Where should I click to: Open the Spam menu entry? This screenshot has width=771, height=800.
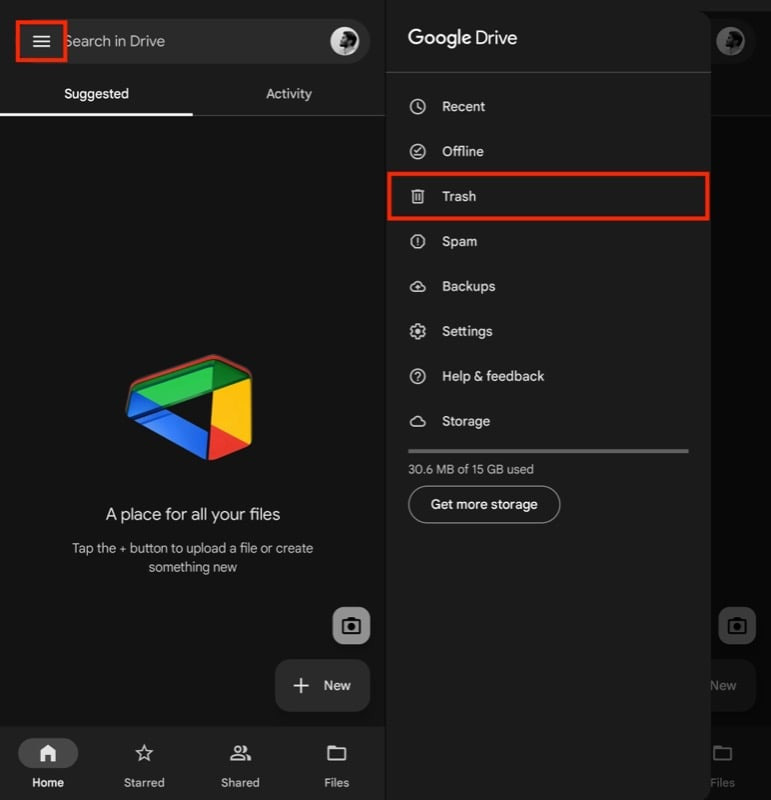click(549, 241)
